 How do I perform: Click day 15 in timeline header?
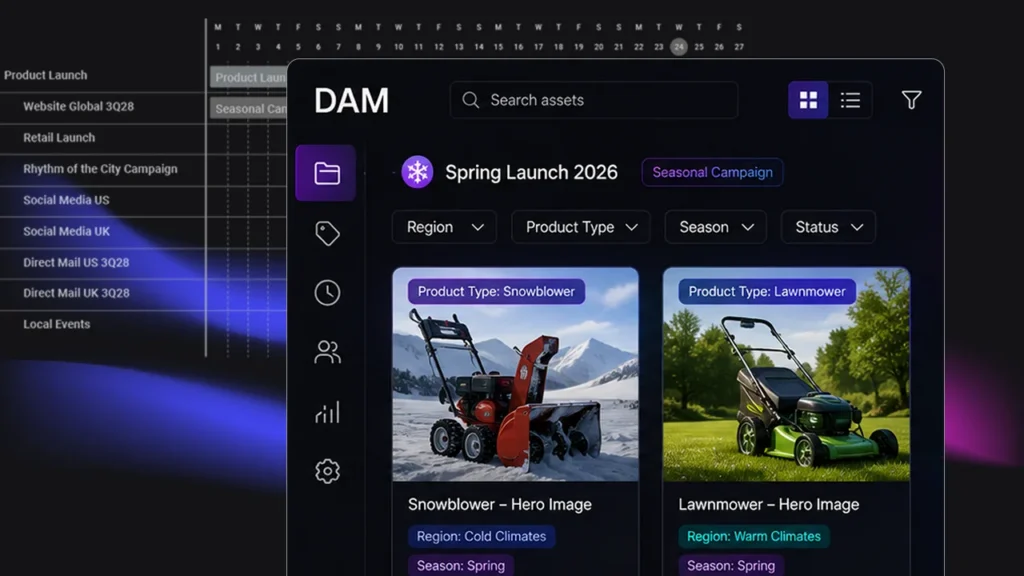pyautogui.click(x=498, y=47)
